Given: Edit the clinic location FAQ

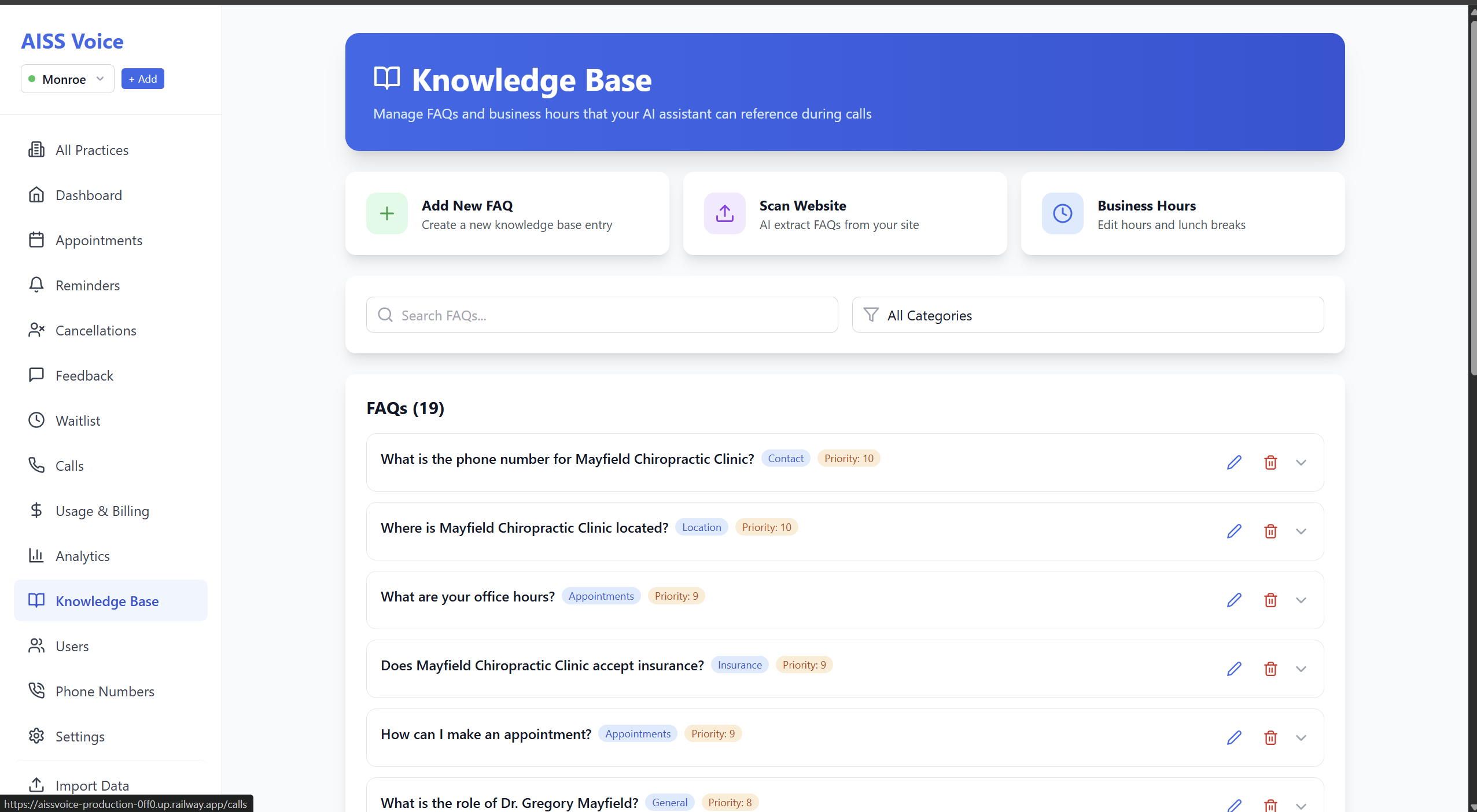Looking at the screenshot, I should [x=1234, y=531].
